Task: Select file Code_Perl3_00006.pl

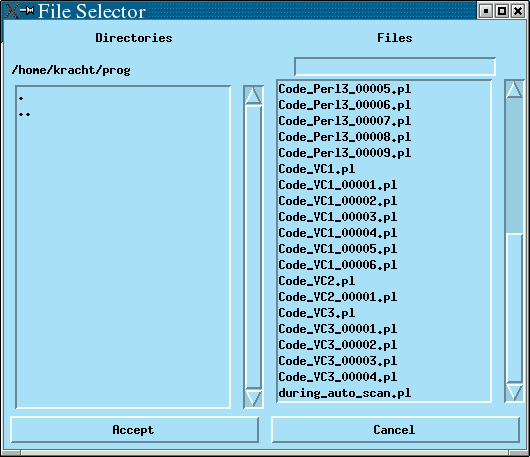Action: 344,105
